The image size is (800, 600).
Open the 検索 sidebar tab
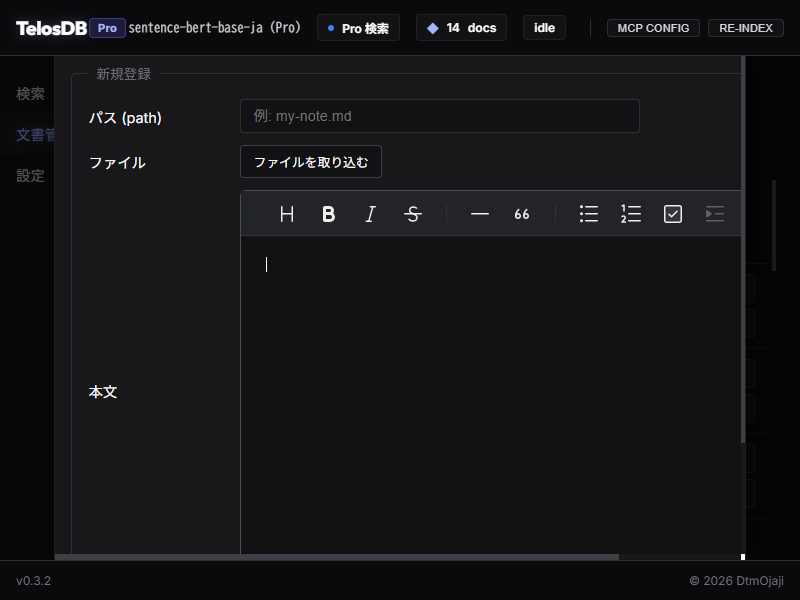pos(30,94)
